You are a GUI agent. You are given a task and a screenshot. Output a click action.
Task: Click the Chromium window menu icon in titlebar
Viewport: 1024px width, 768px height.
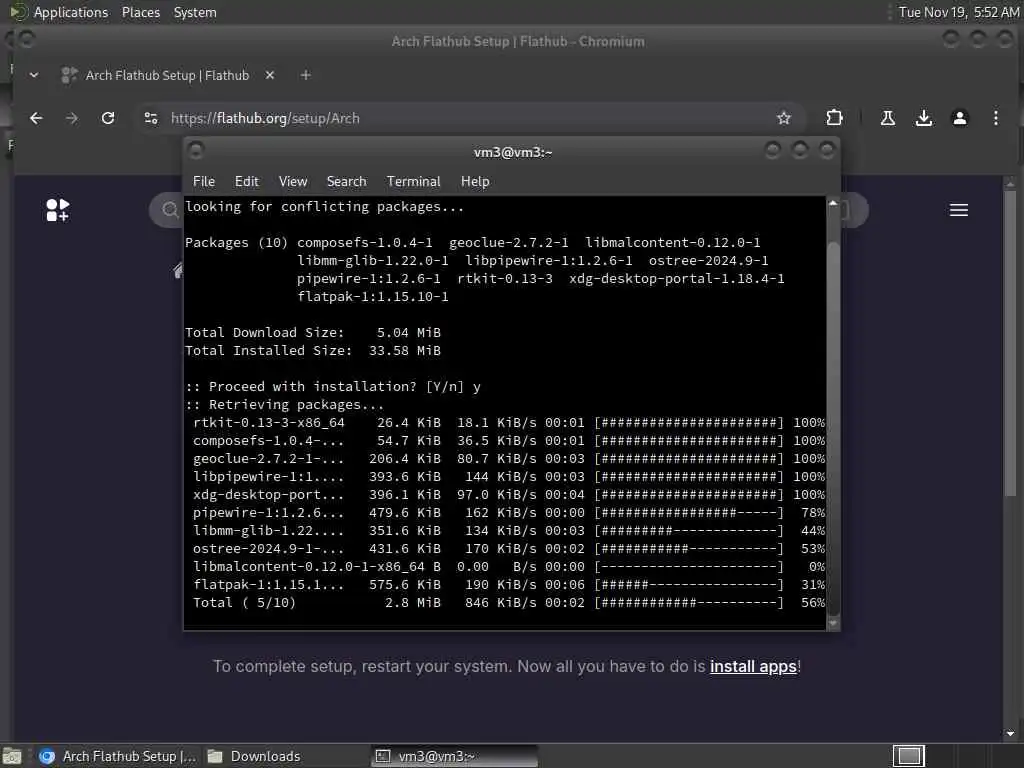tap(27, 40)
